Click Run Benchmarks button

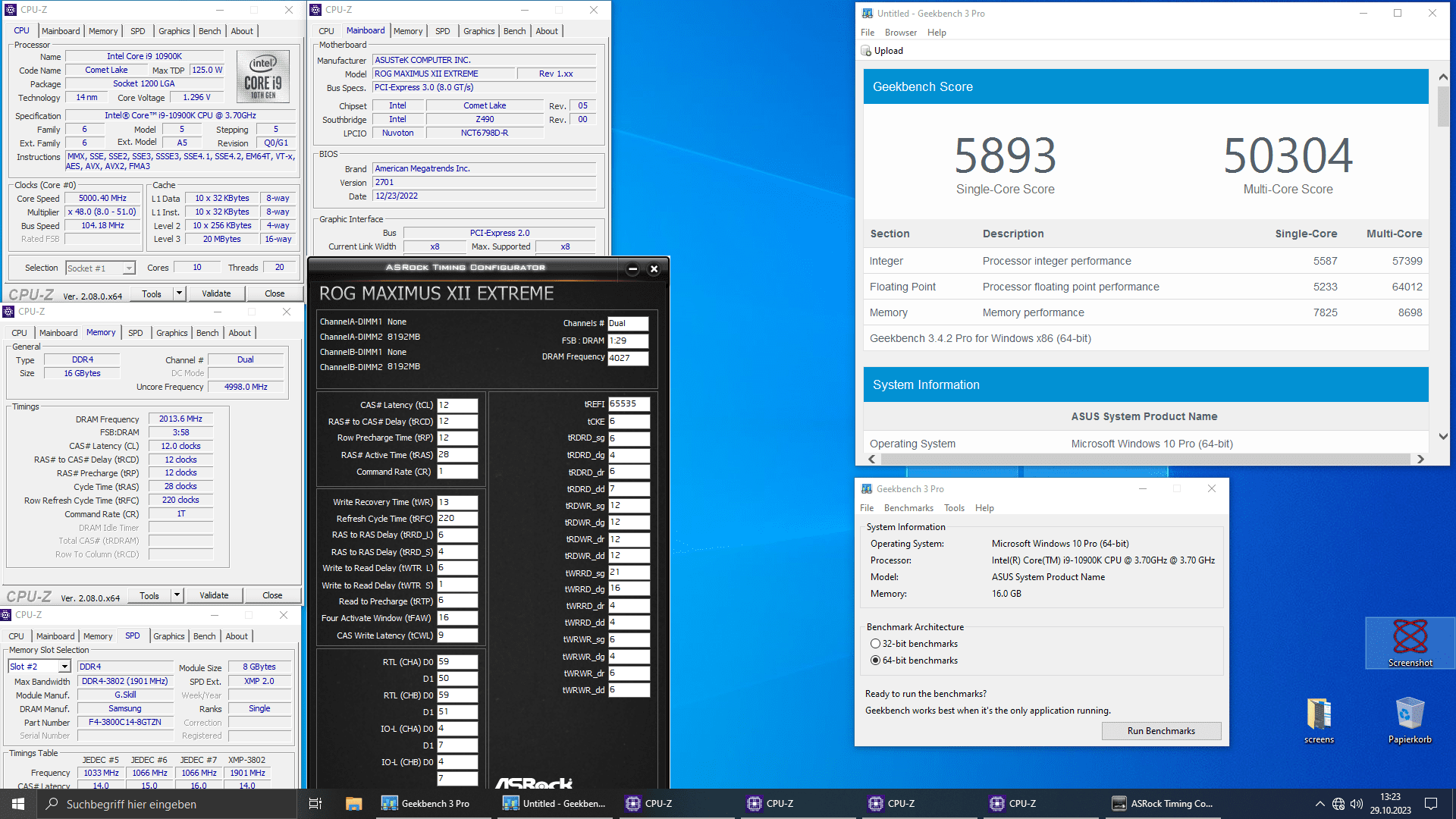1161,731
